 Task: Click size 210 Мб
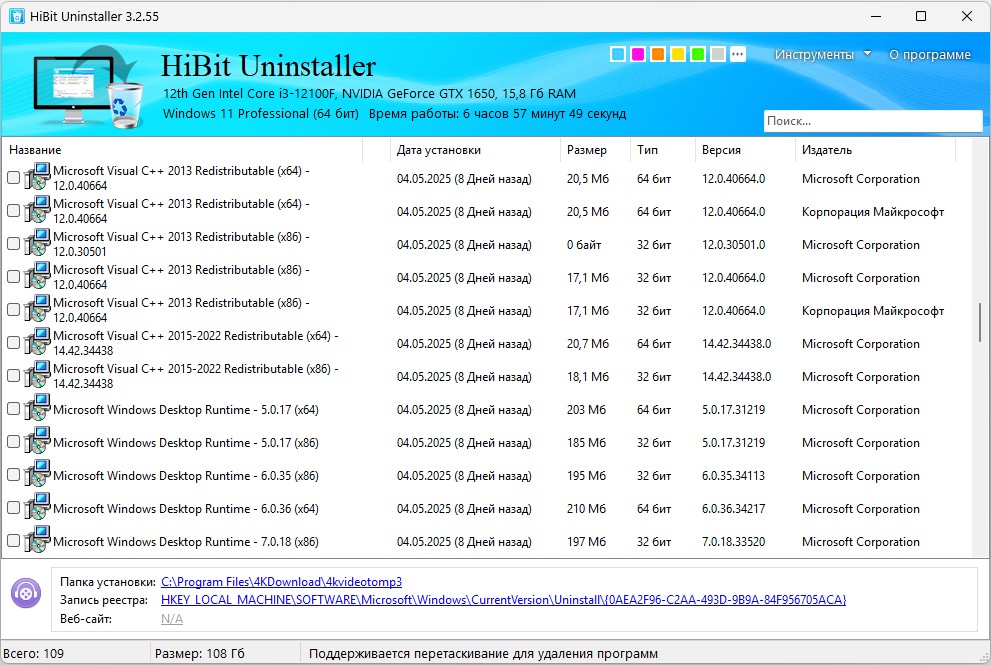(x=586, y=508)
